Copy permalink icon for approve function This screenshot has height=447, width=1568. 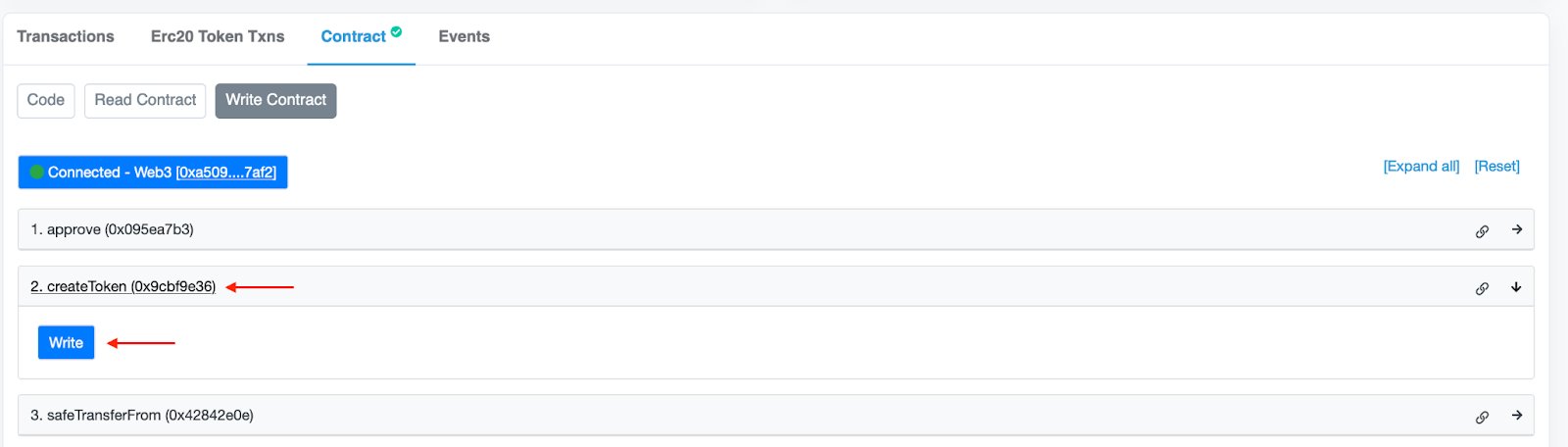[1482, 231]
